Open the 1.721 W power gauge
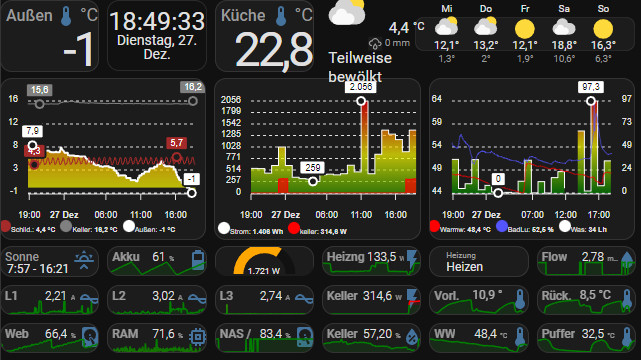The image size is (641, 360). 264,262
